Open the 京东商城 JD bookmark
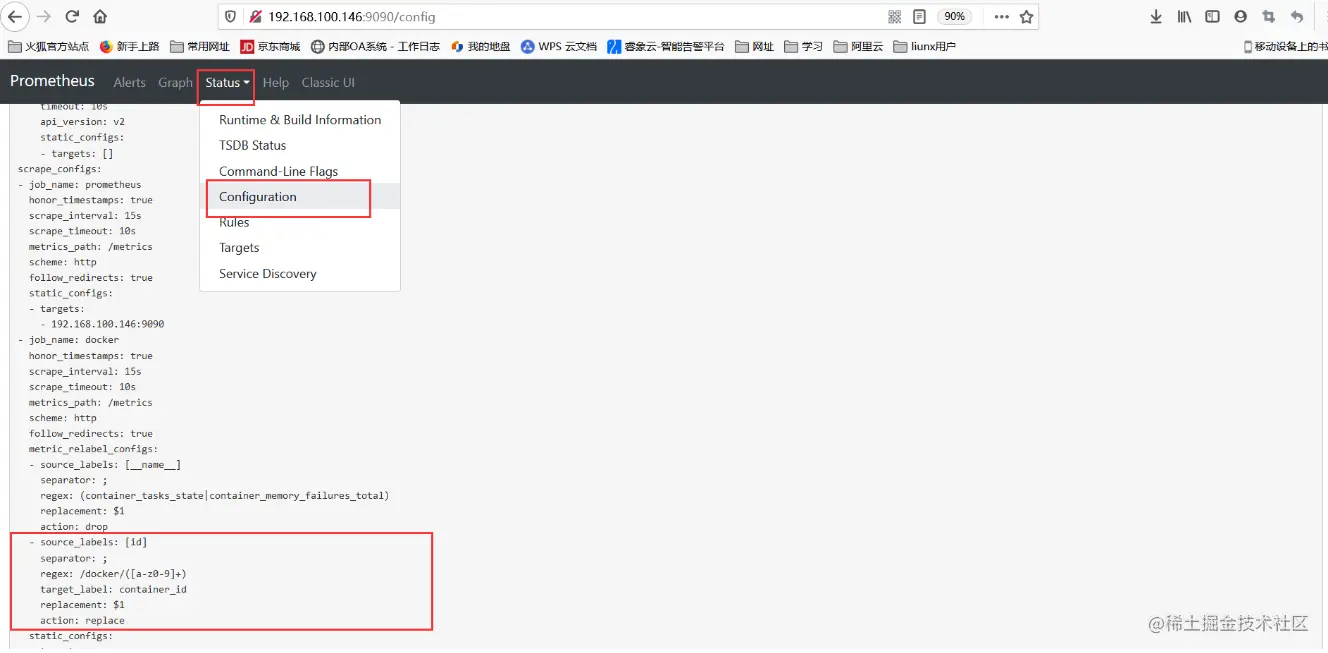Image resolution: width=1328 pixels, height=653 pixels. coord(270,46)
